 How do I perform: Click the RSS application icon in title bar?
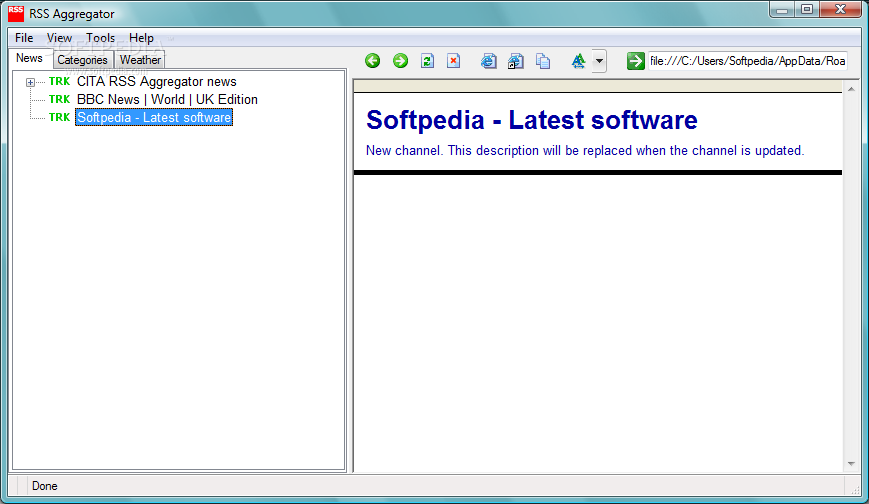[x=16, y=14]
